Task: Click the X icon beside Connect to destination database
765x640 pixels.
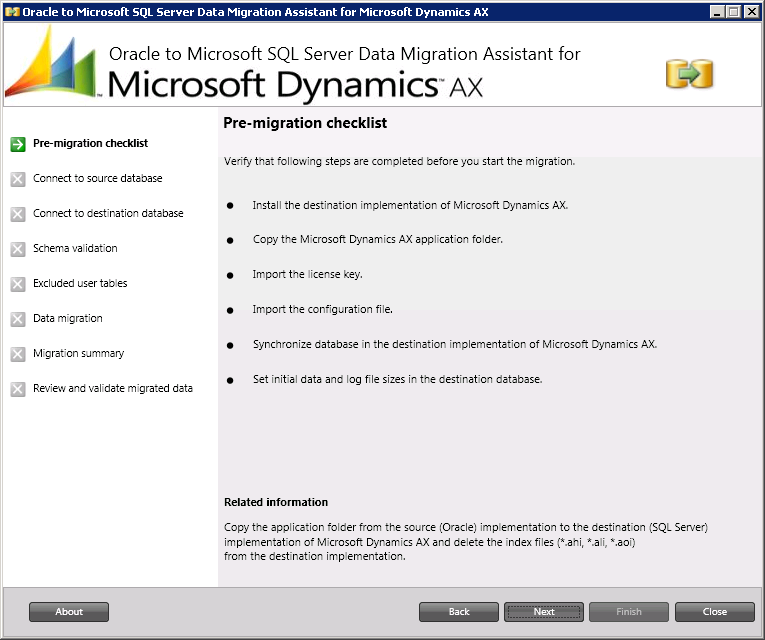Action: tap(18, 214)
